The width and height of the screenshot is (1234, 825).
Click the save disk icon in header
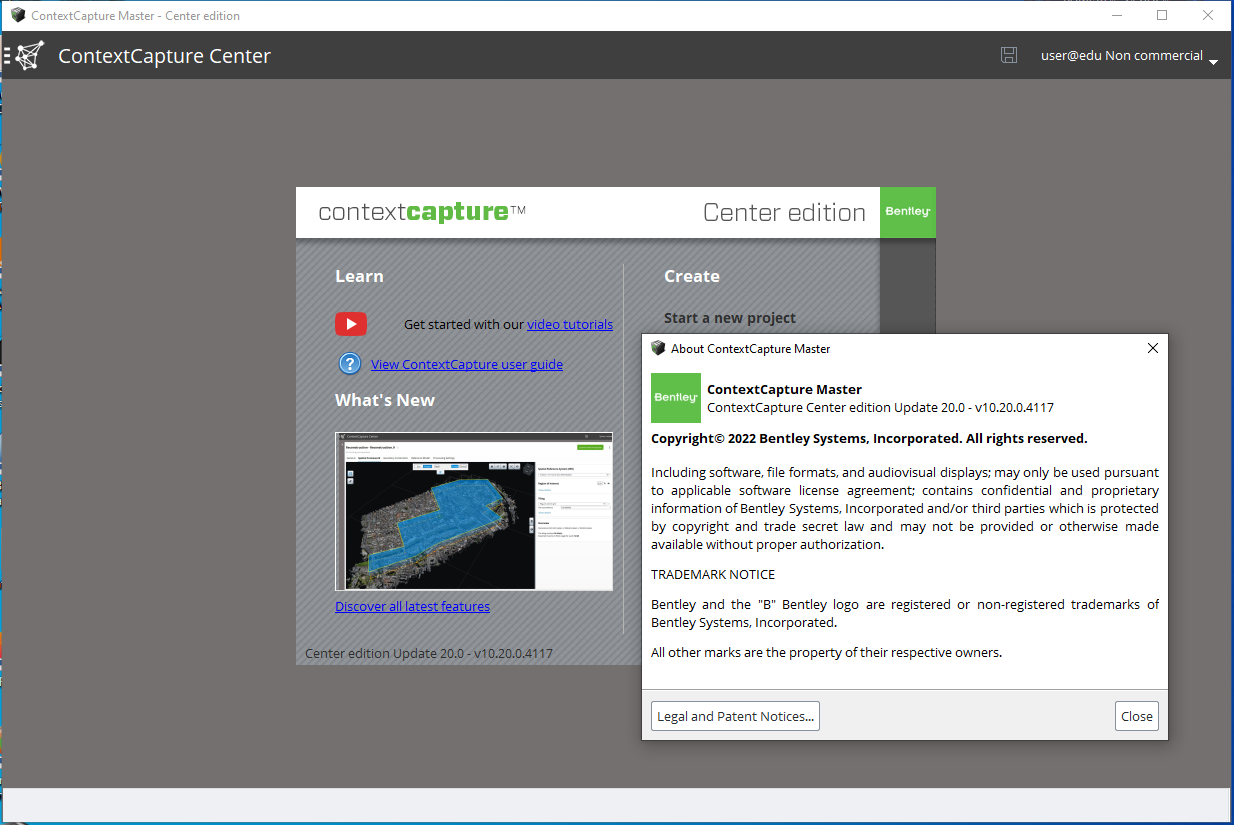click(1009, 56)
